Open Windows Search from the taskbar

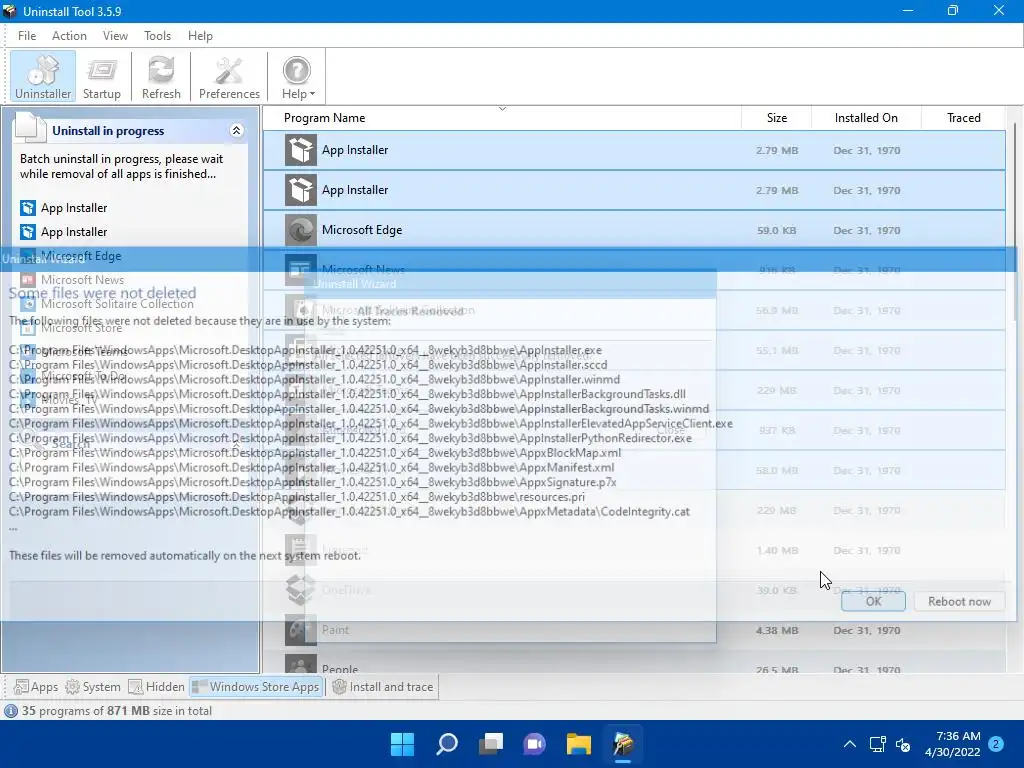447,744
